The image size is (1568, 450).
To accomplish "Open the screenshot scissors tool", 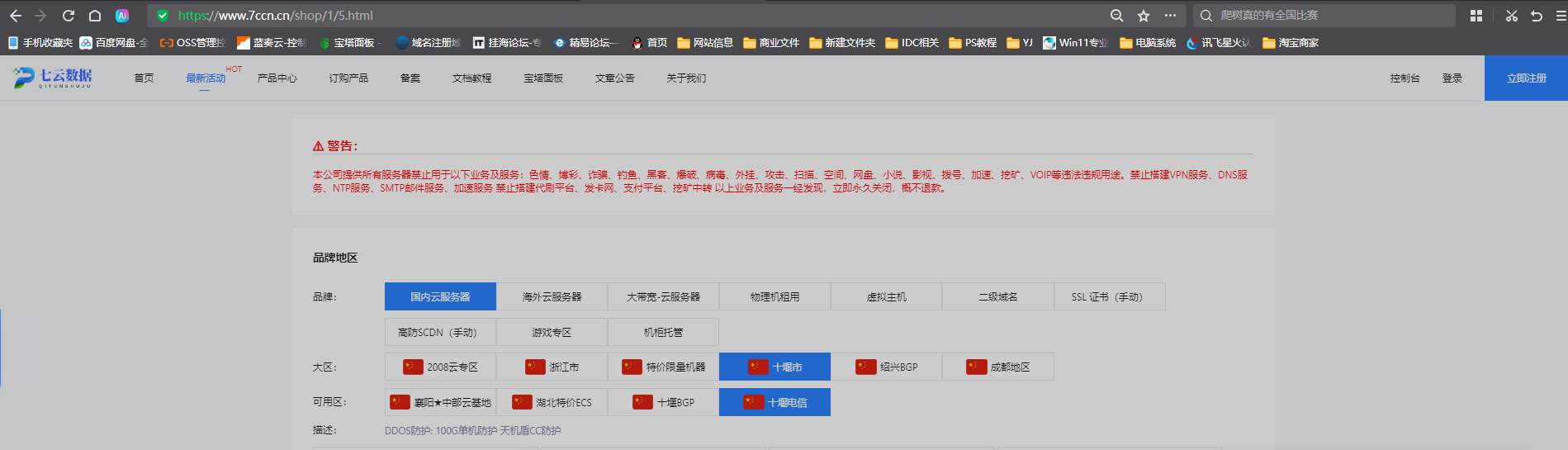I will 1511,16.
